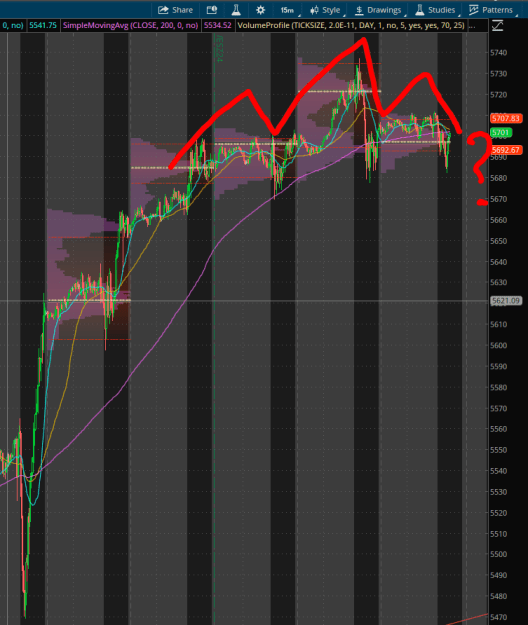The width and height of the screenshot is (528, 625).
Task: Click the 5621.09 crosshair price label
Action: 506,301
